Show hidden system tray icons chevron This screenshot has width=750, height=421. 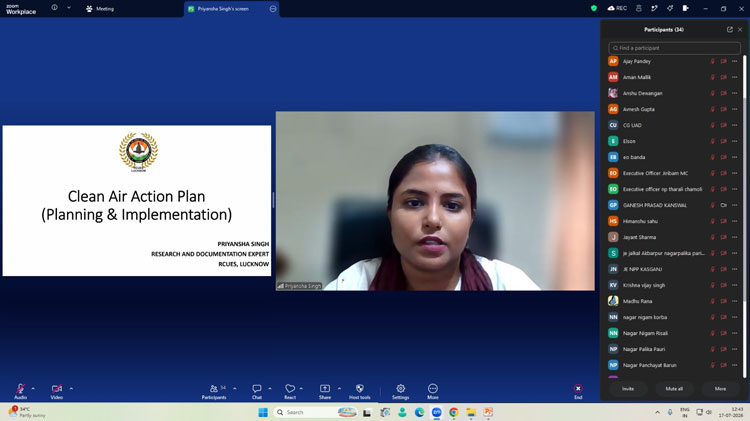(657, 412)
